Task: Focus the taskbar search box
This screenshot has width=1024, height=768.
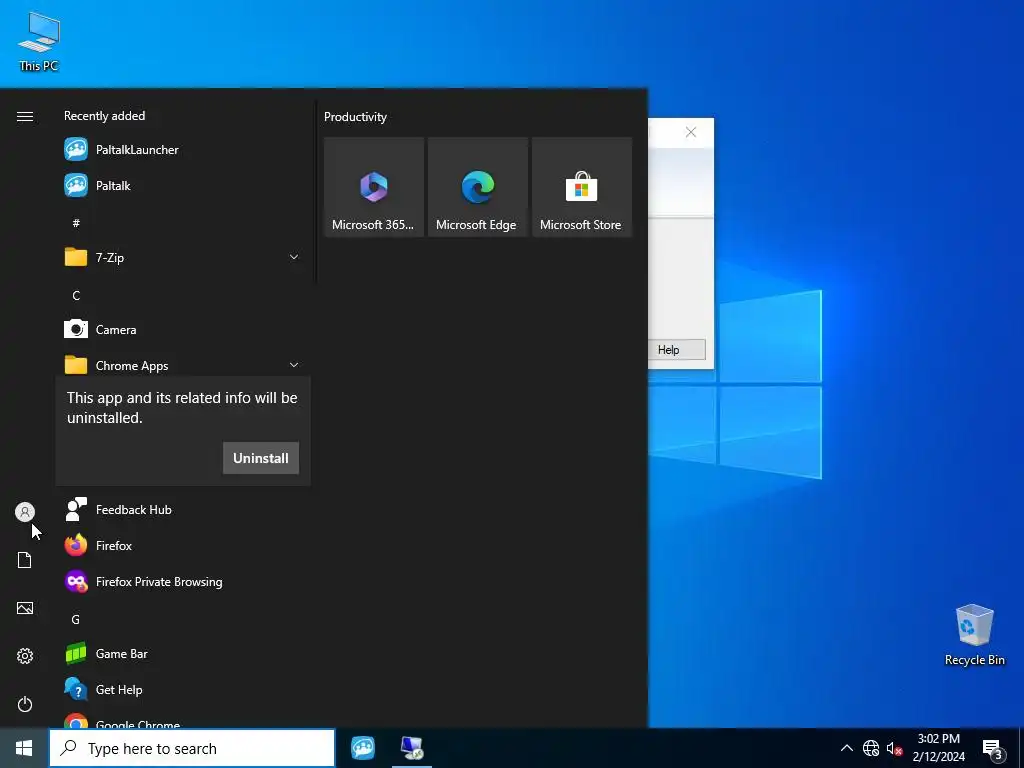Action: click(x=192, y=748)
